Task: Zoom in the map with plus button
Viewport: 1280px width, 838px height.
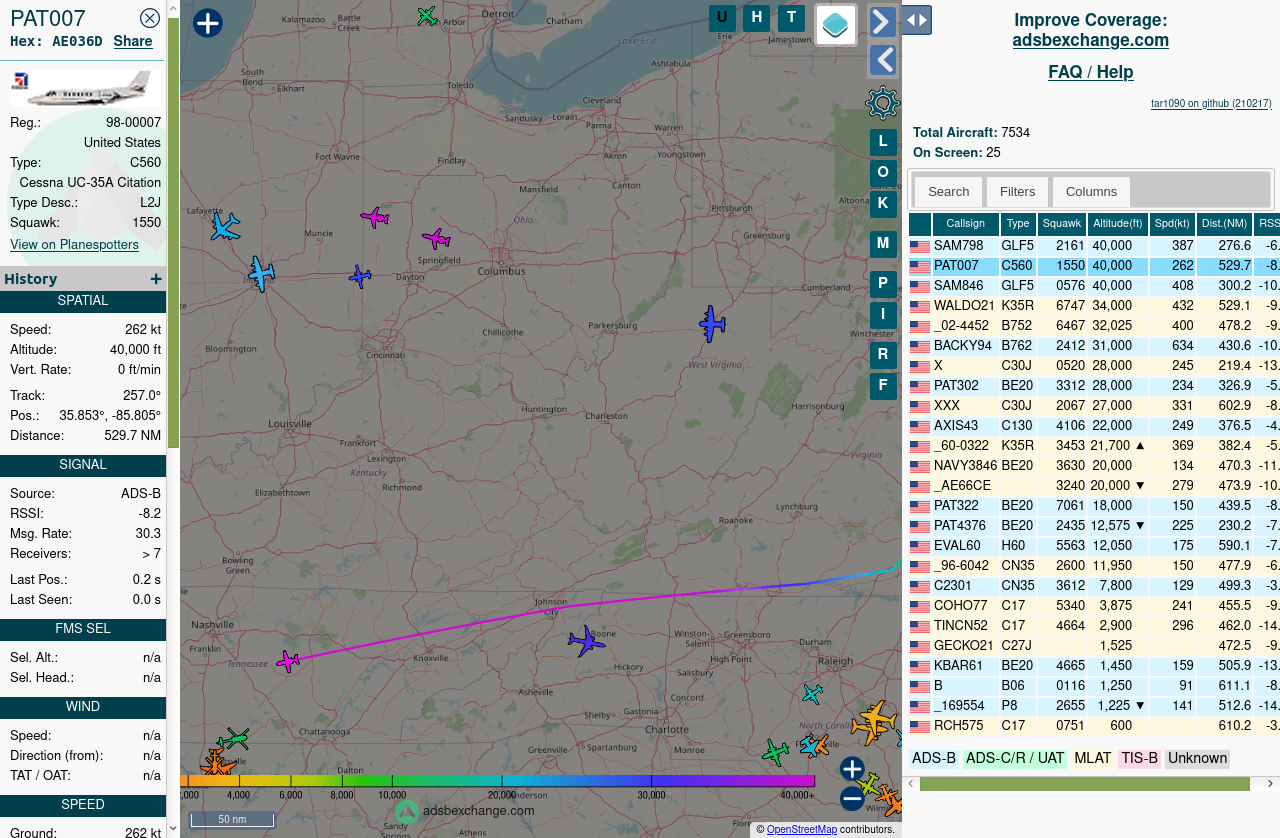Action: (852, 769)
